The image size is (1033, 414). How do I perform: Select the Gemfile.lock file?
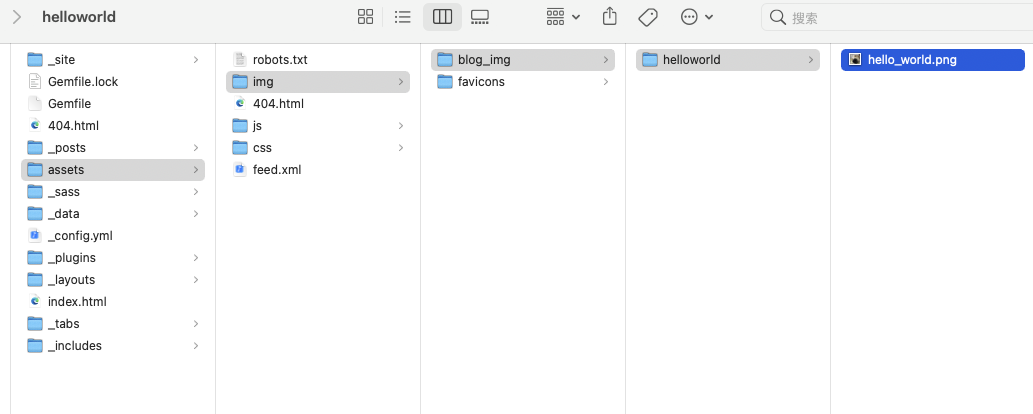pyautogui.click(x=82, y=82)
